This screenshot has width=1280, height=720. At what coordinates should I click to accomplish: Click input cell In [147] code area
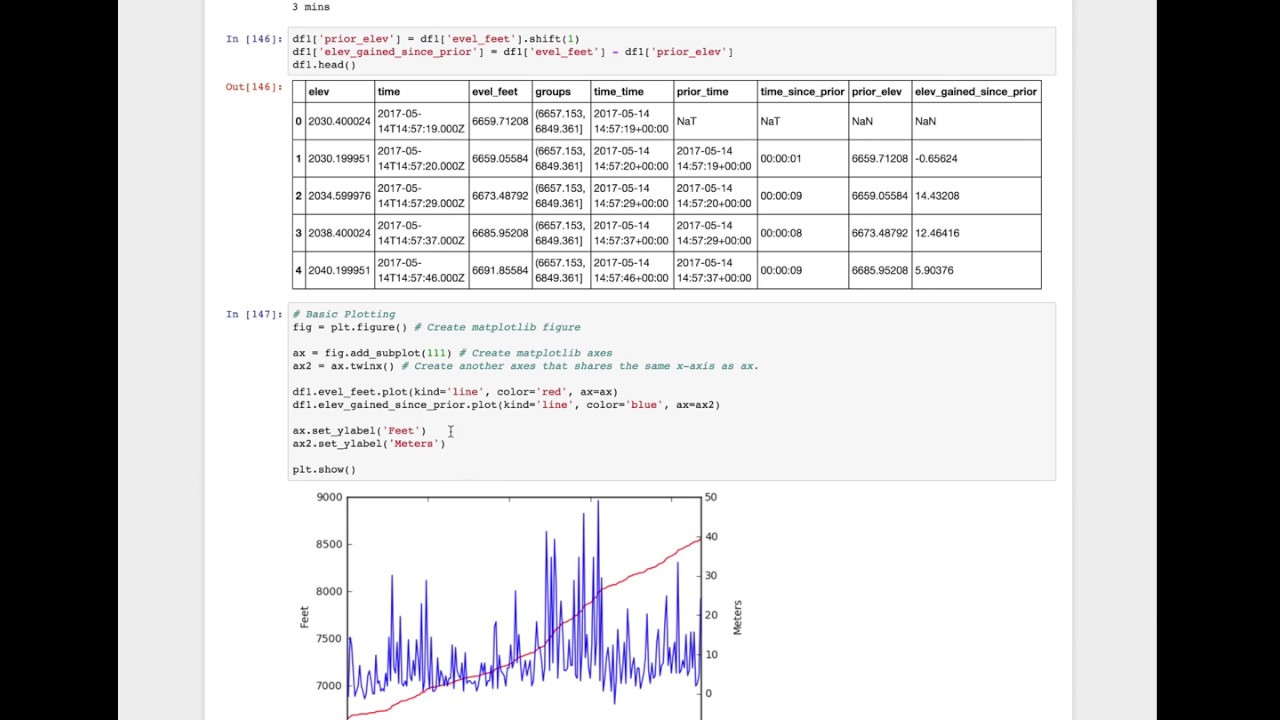click(671, 392)
